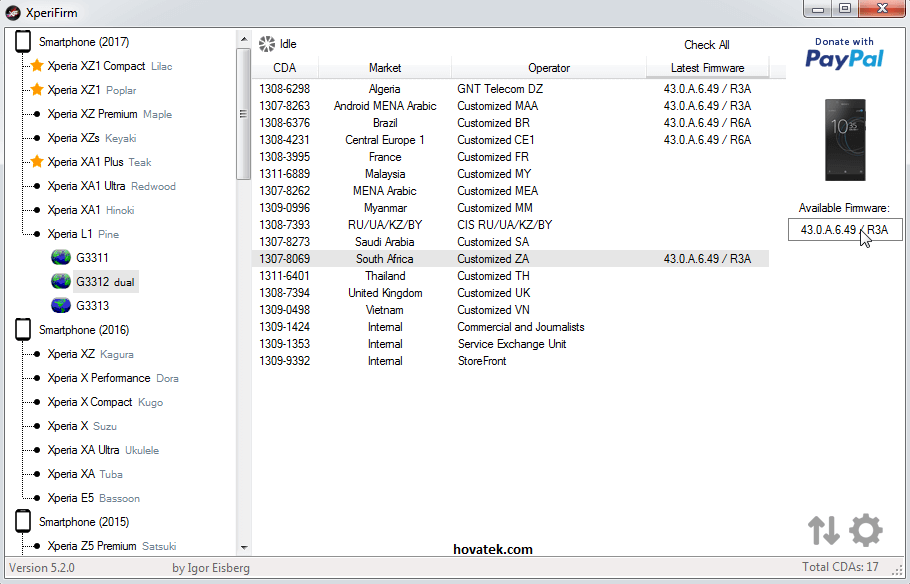Select Xperia X Compact Kugo

coord(105,402)
